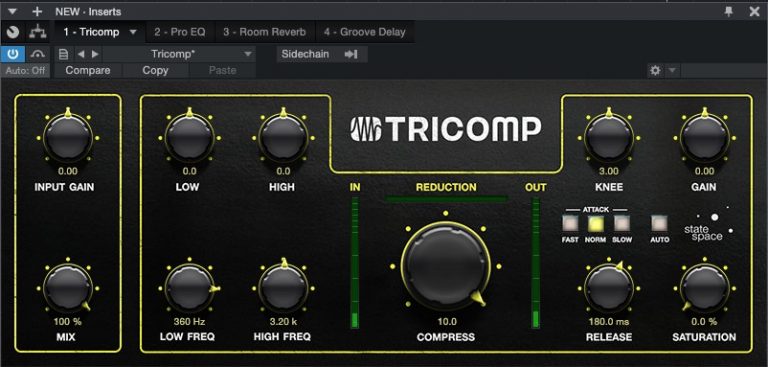Click the Input Gain knob

click(68, 138)
